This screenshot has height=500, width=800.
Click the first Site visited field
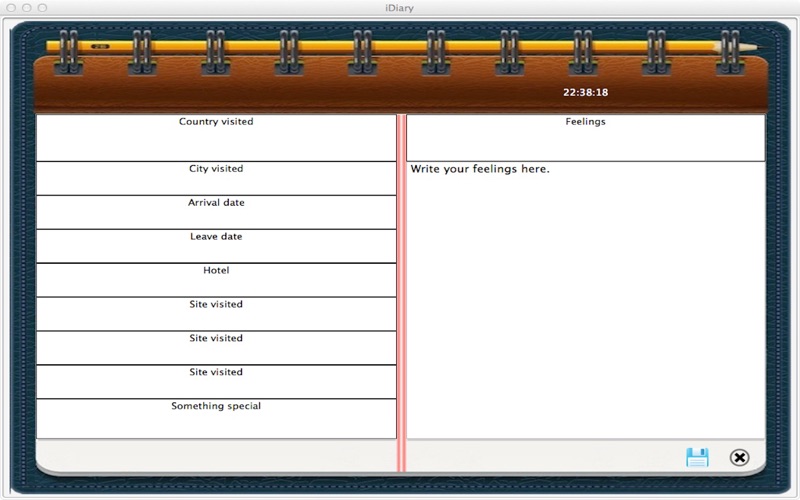[x=216, y=315]
